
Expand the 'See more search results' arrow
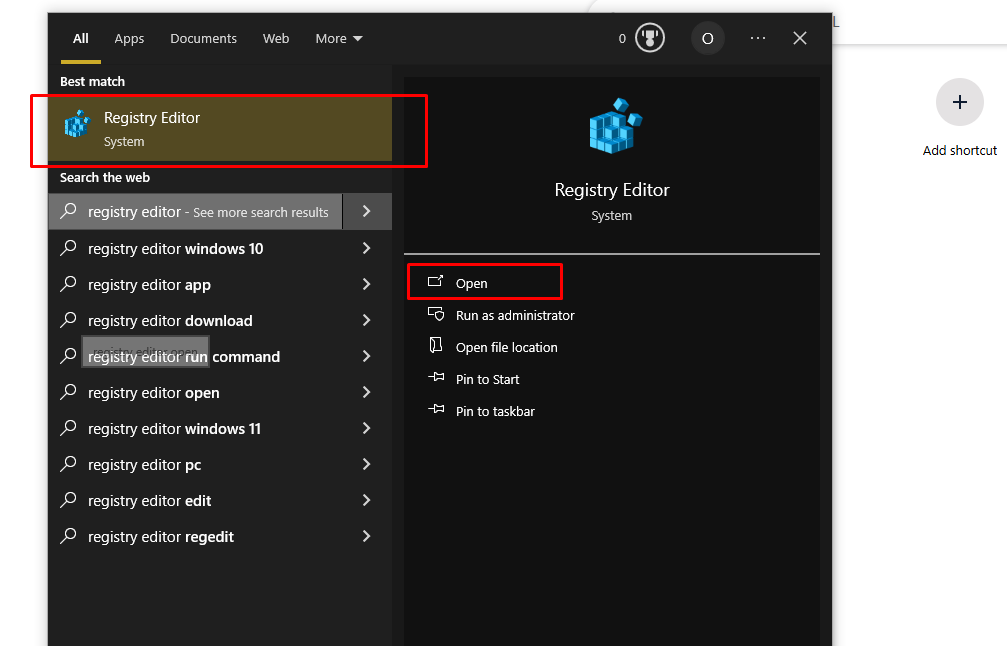point(367,211)
